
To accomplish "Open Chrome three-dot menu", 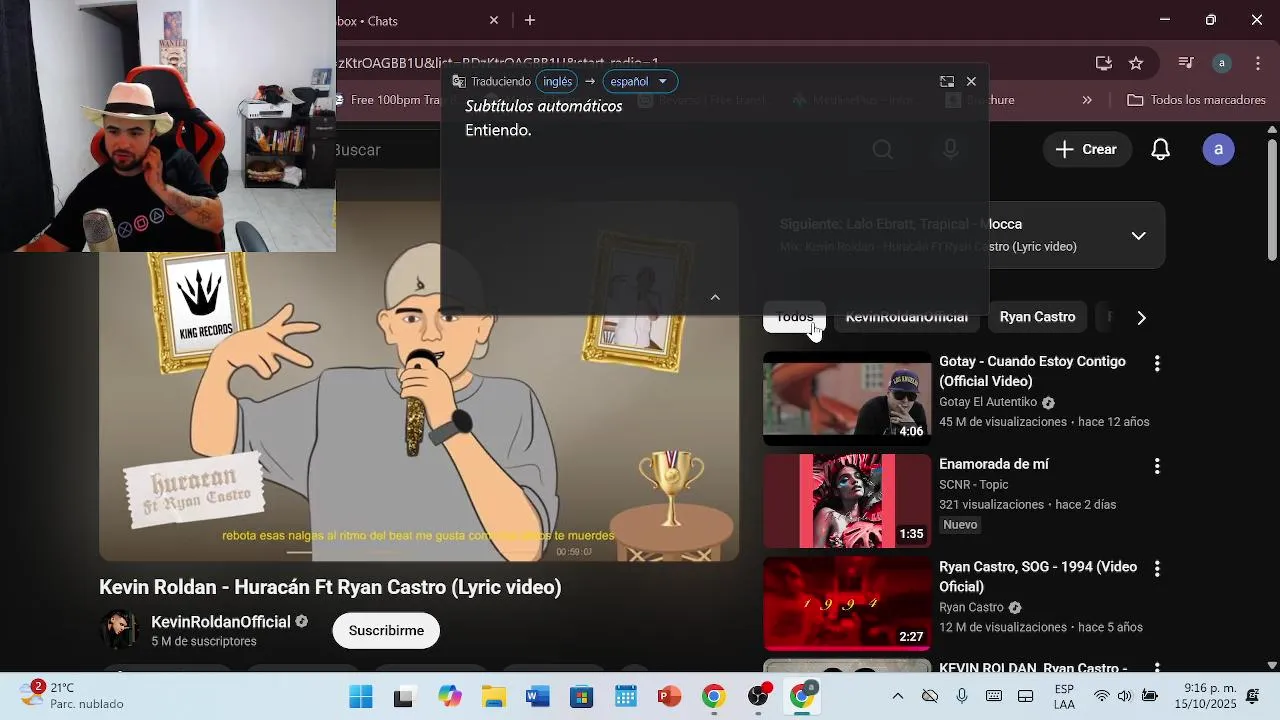I will pos(1257,63).
